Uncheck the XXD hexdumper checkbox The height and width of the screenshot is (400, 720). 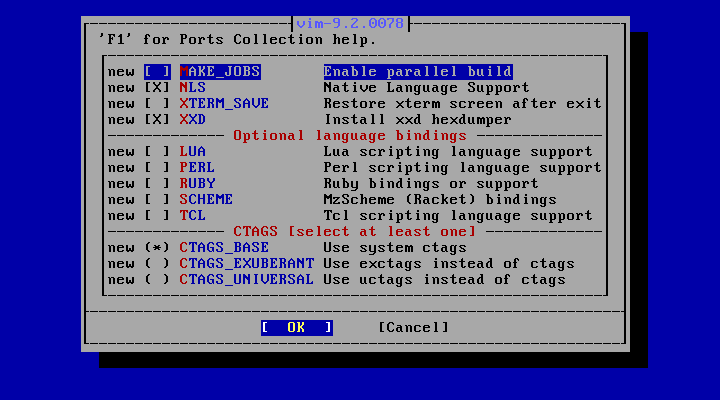pyautogui.click(x=157, y=120)
